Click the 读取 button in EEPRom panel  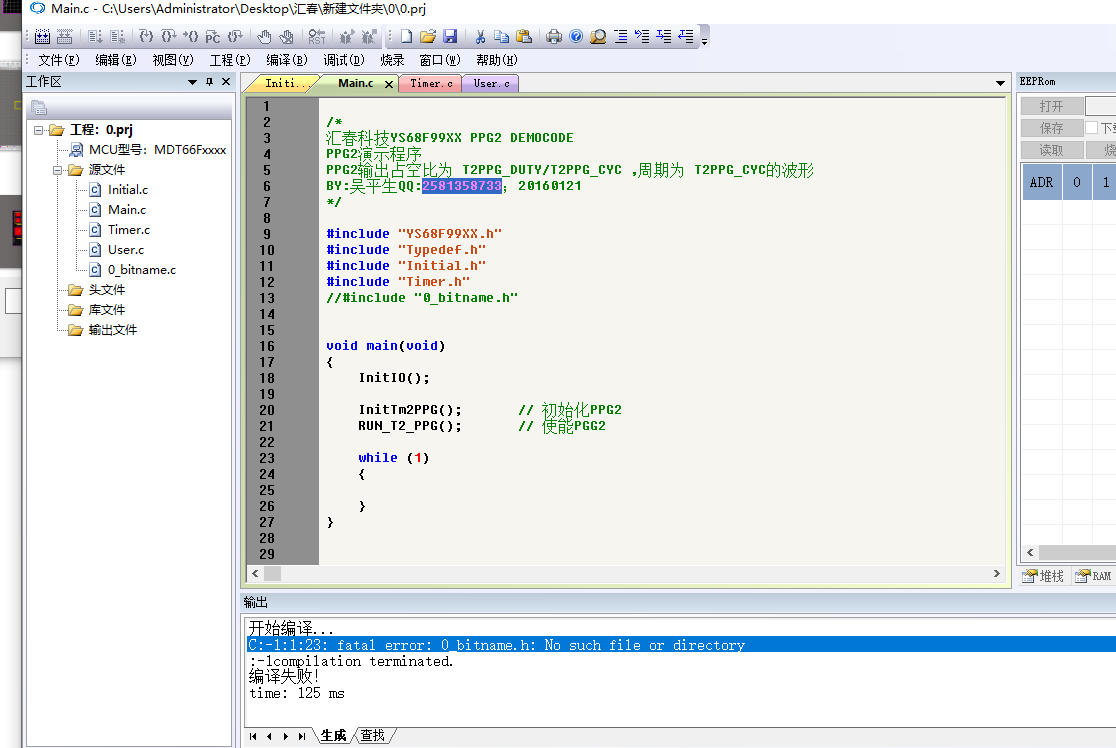point(1052,150)
